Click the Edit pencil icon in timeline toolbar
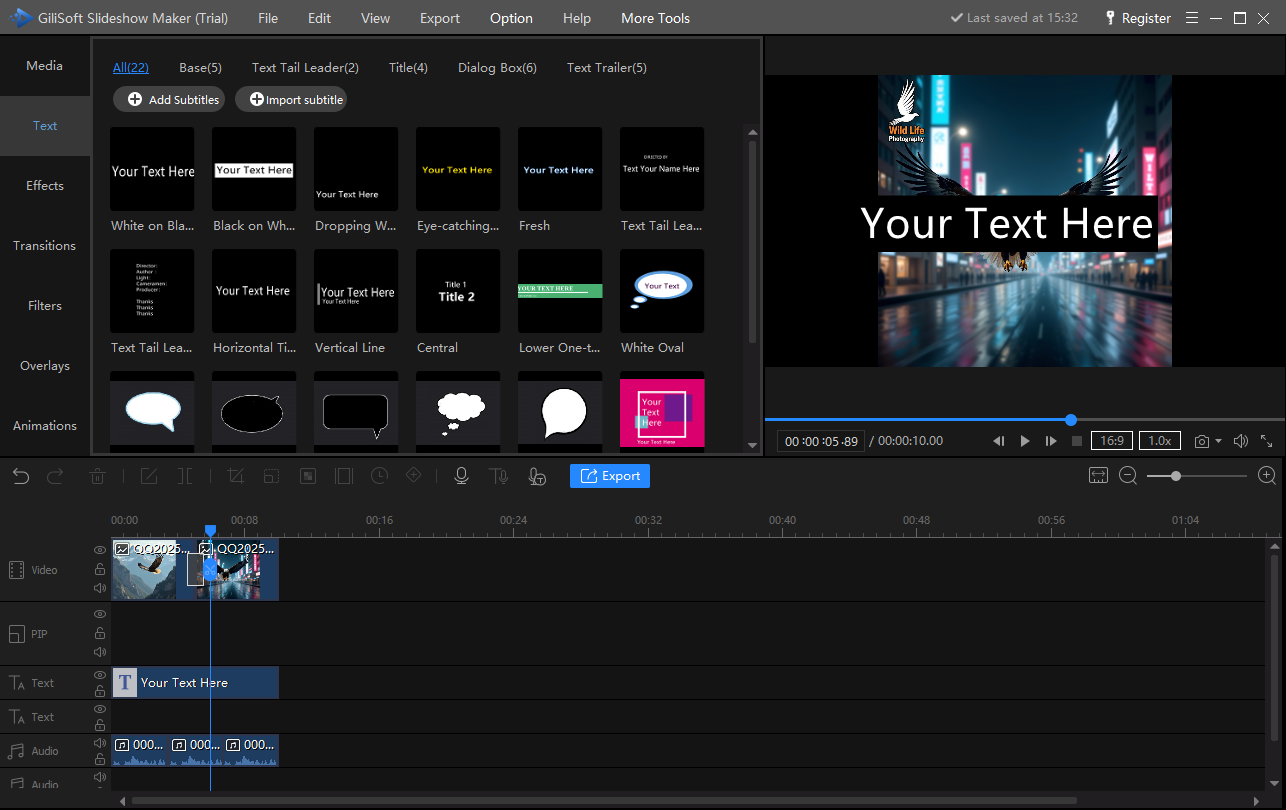The image size is (1286, 810). click(149, 476)
